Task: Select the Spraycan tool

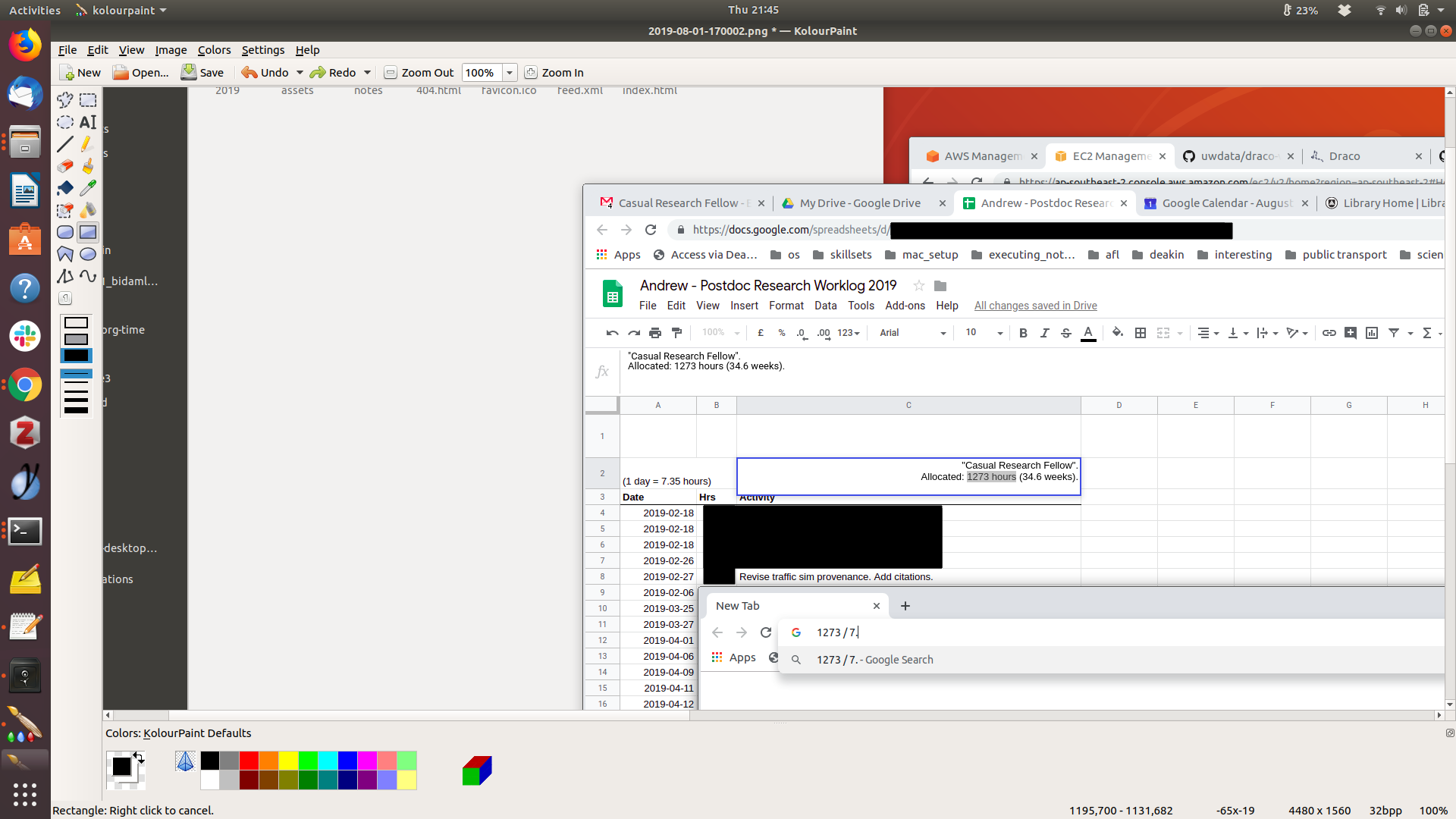Action: click(88, 210)
